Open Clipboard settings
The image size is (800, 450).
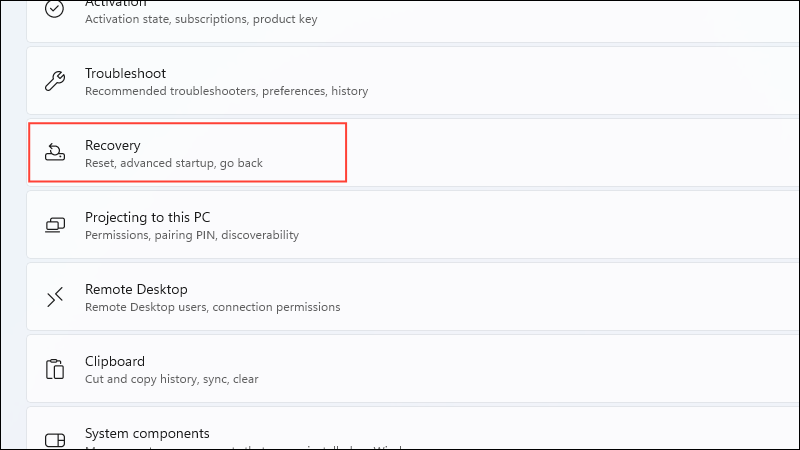413,369
